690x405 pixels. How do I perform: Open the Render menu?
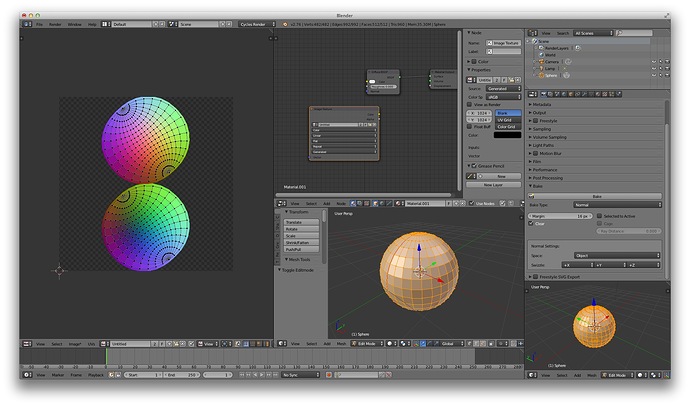pyautogui.click(x=55, y=24)
